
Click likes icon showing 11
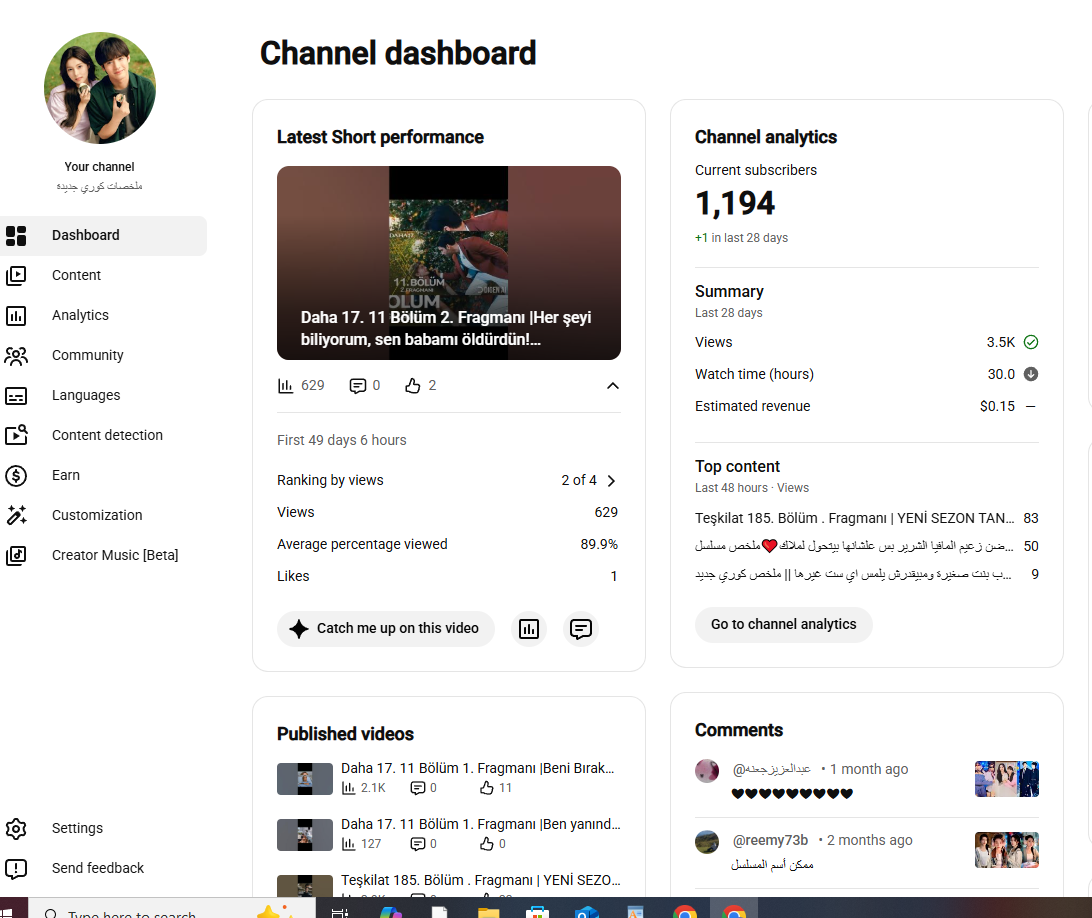point(487,788)
